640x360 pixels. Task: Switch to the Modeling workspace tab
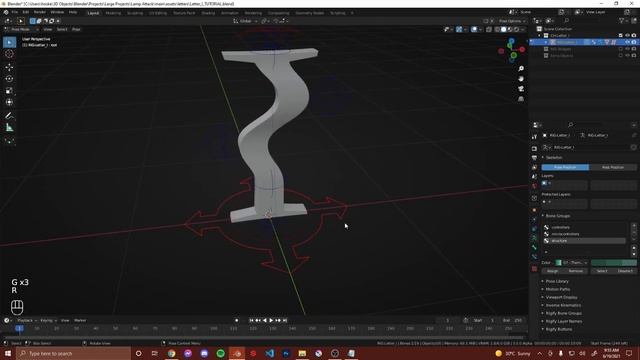[113, 13]
